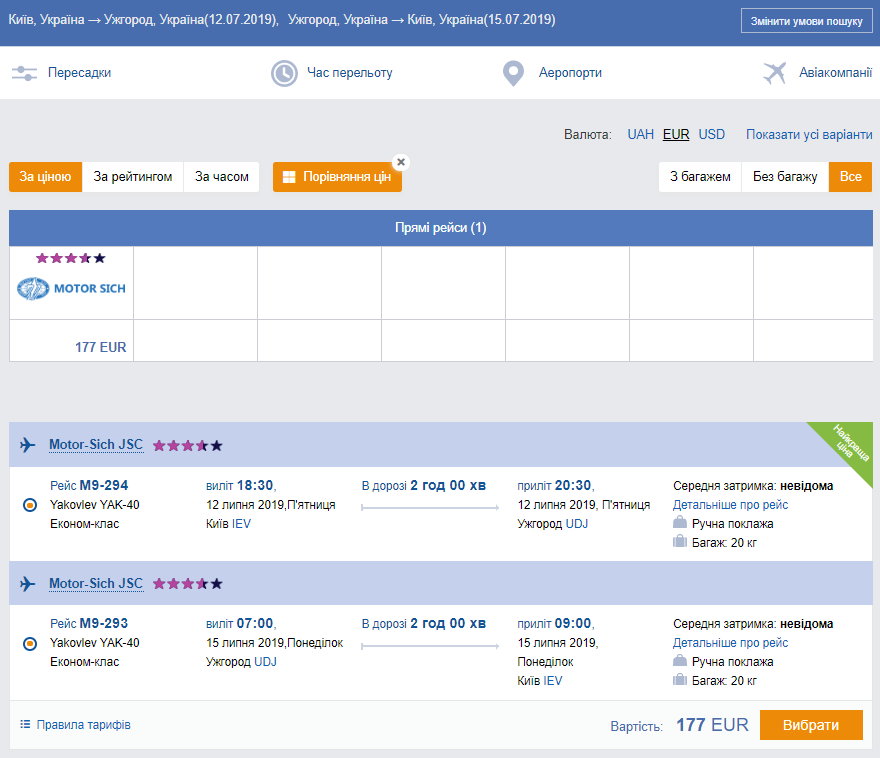Open first Motor-Sich JSC airline link
Image resolution: width=880 pixels, height=758 pixels.
96,445
